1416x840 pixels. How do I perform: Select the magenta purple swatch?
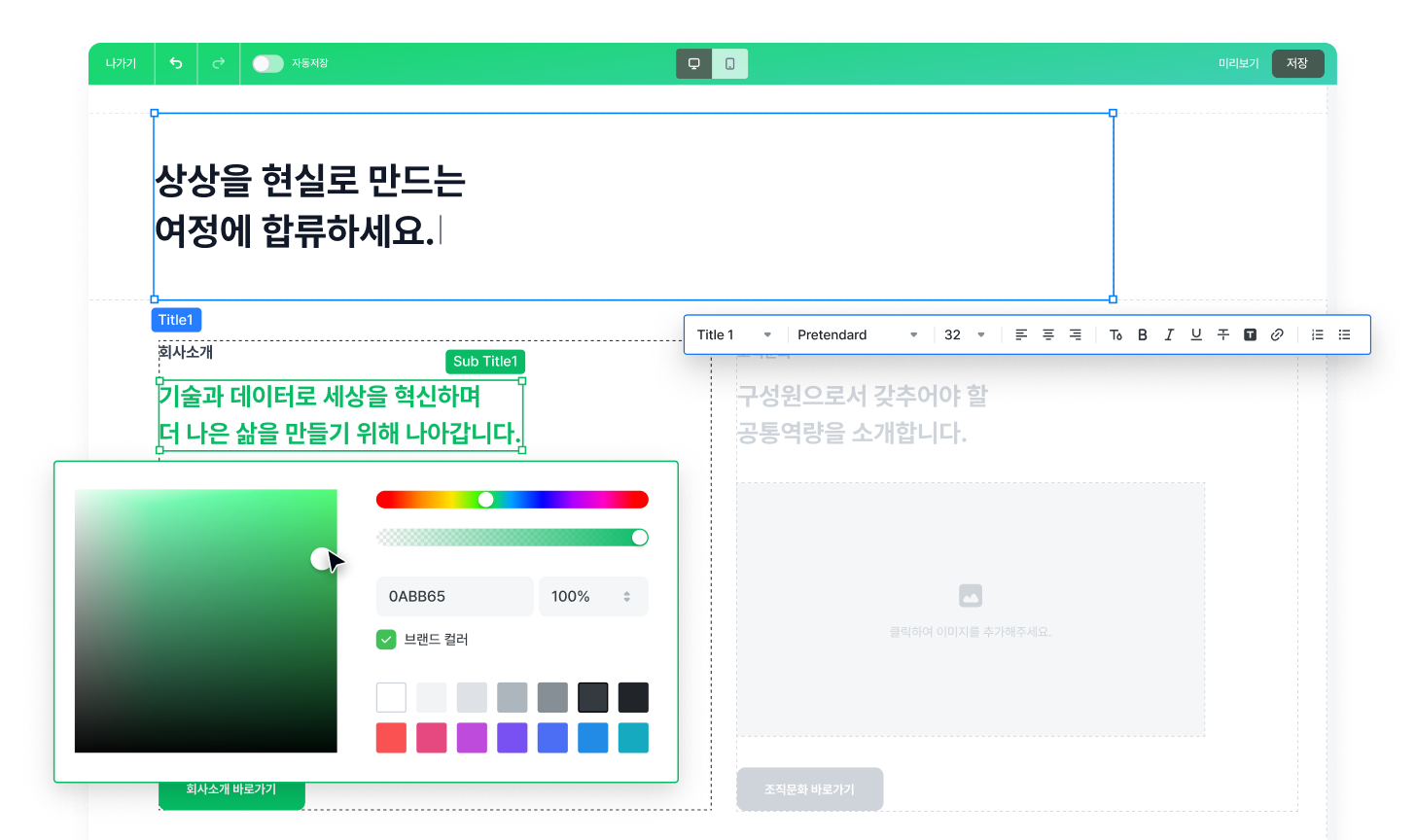tap(472, 738)
